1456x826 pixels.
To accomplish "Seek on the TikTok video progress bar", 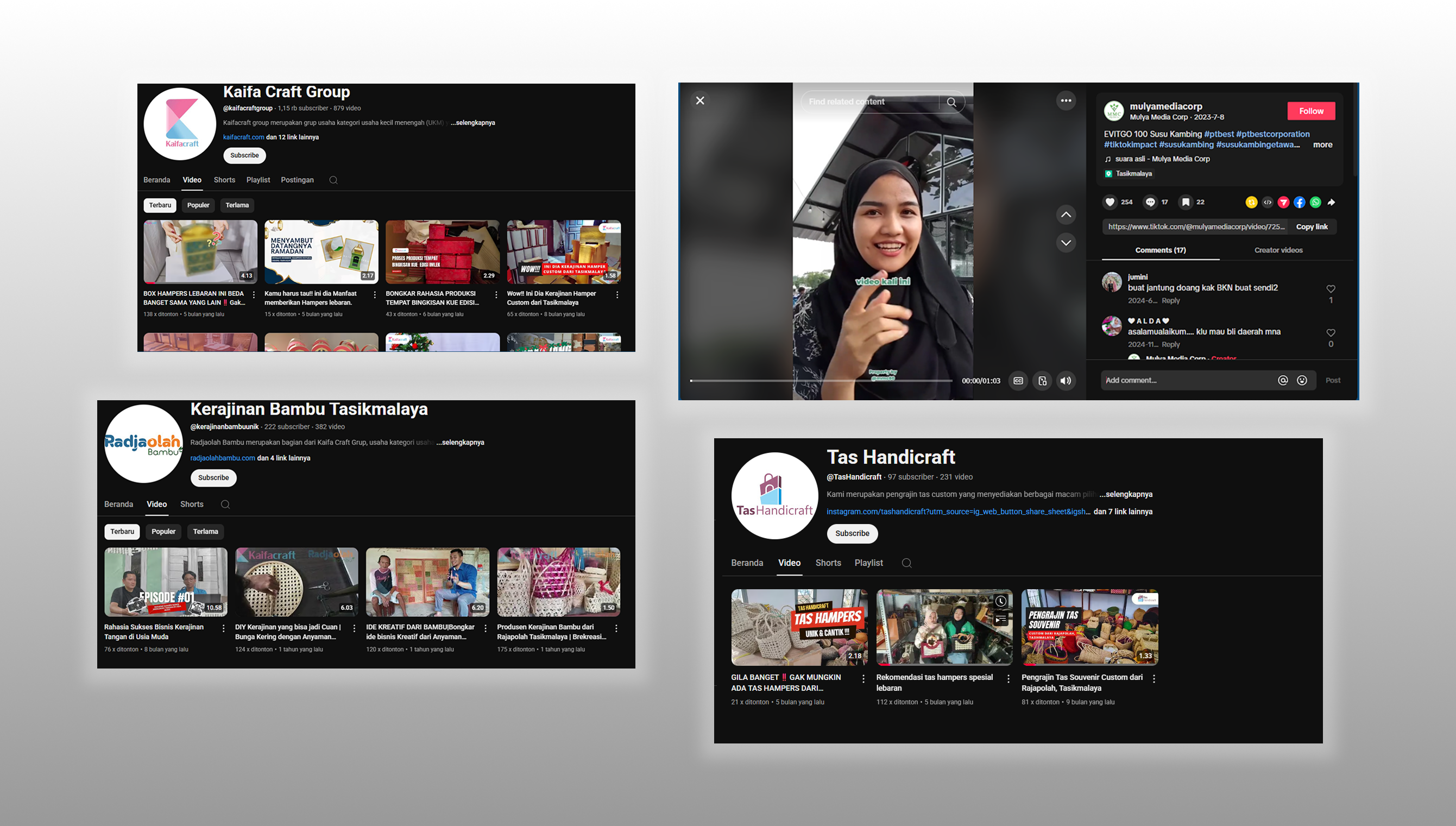I will click(821, 381).
